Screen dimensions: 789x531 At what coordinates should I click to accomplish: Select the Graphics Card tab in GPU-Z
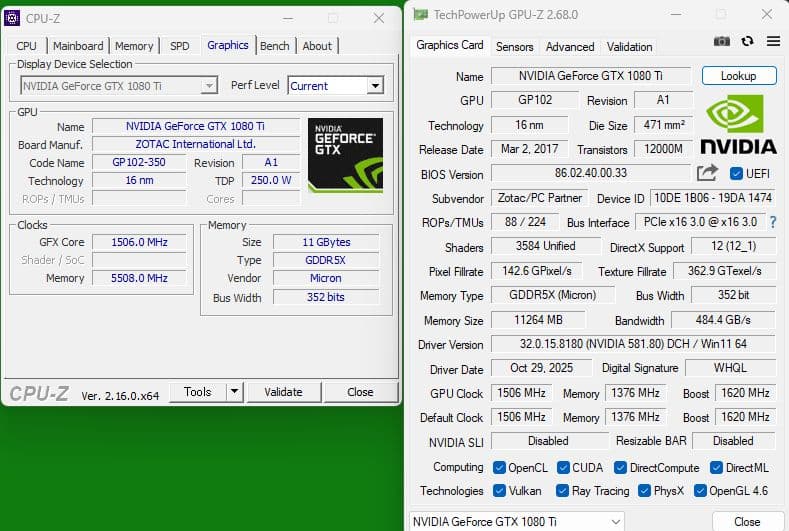point(449,45)
